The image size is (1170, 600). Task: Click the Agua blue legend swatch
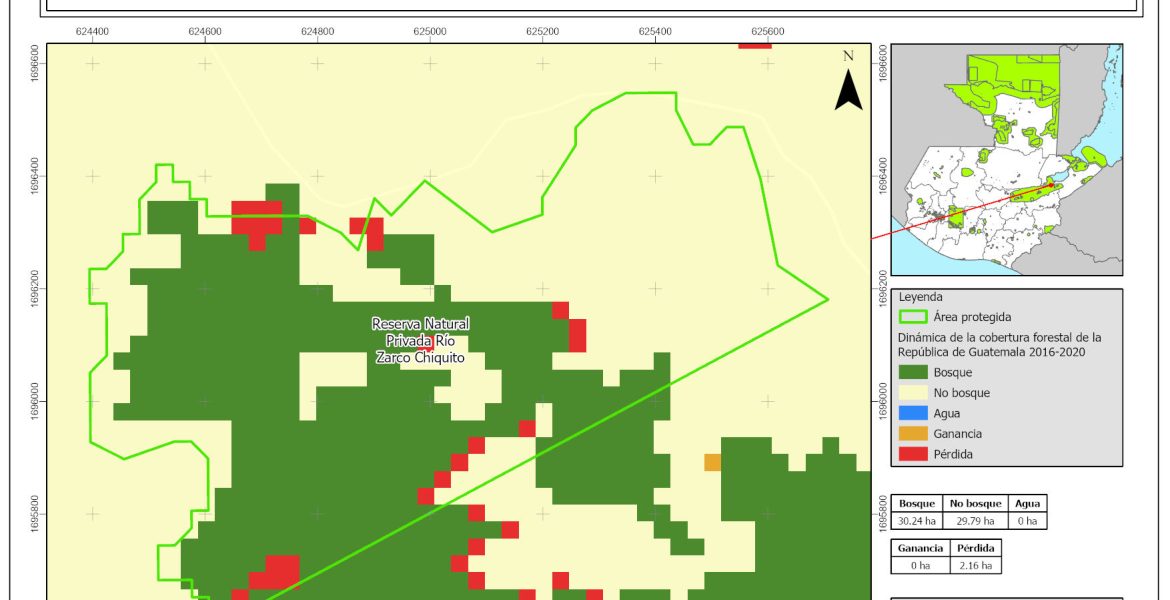tap(912, 414)
